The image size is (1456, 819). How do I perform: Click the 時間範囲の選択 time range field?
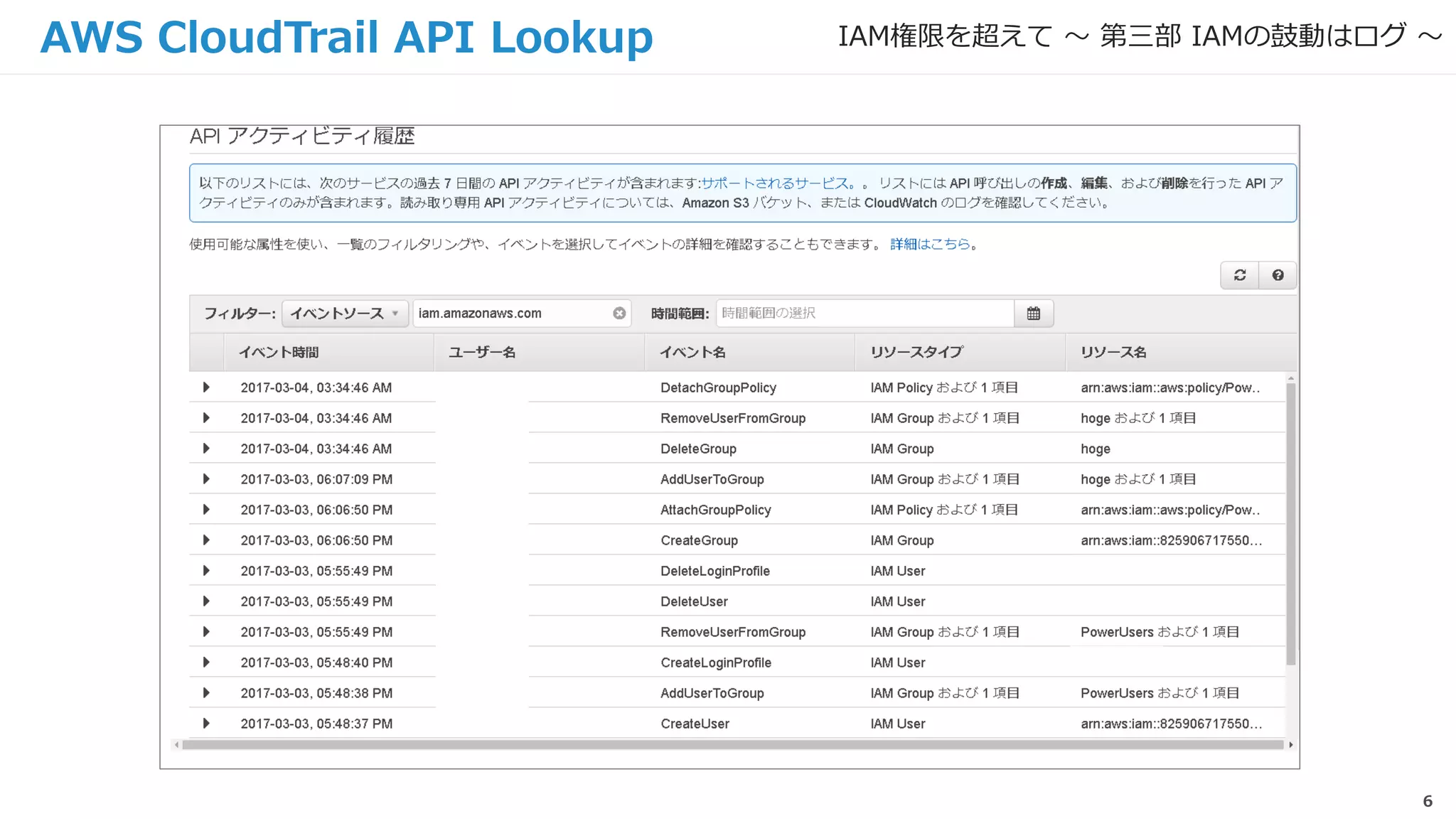[x=864, y=314]
